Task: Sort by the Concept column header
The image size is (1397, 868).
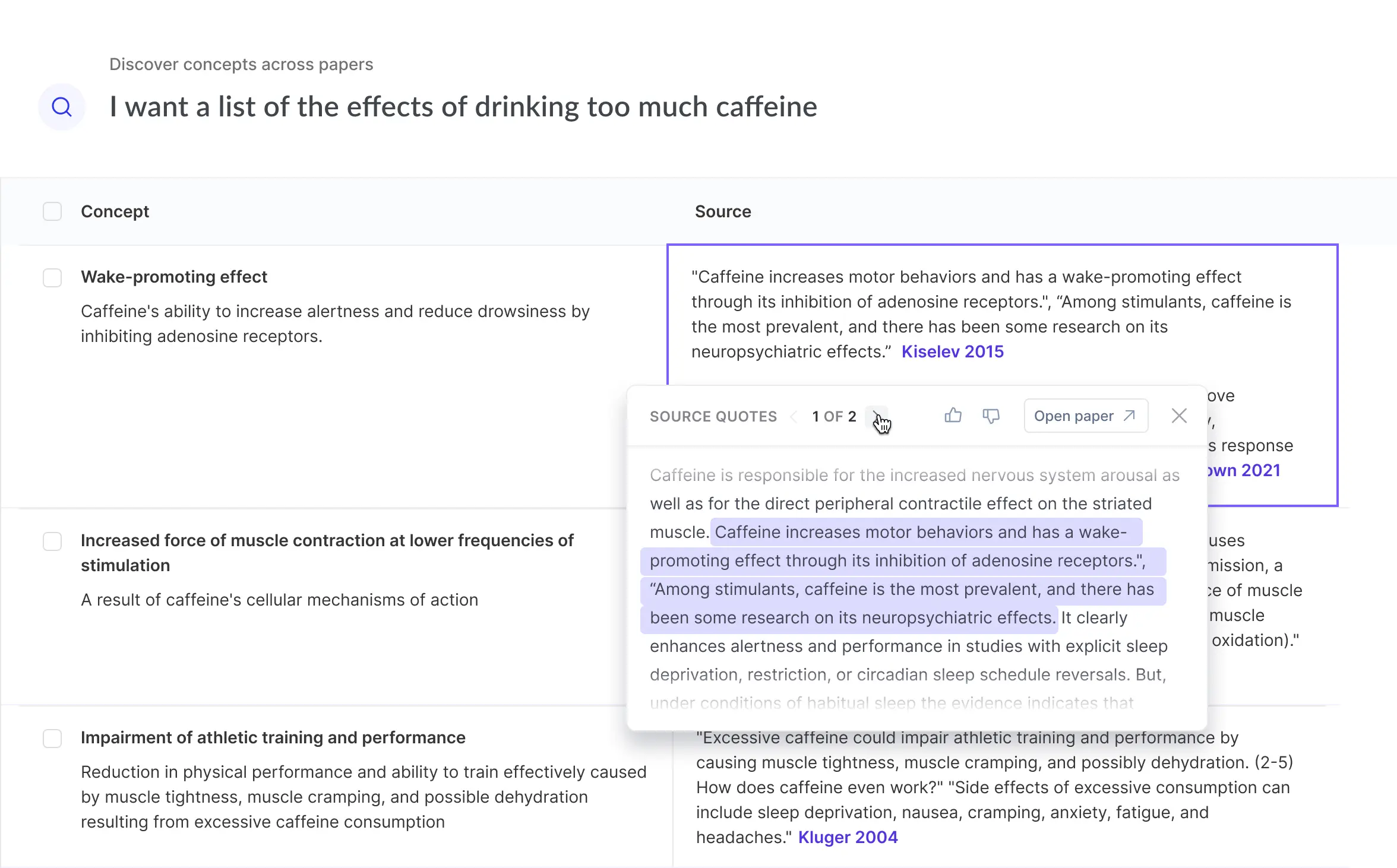Action: [115, 211]
